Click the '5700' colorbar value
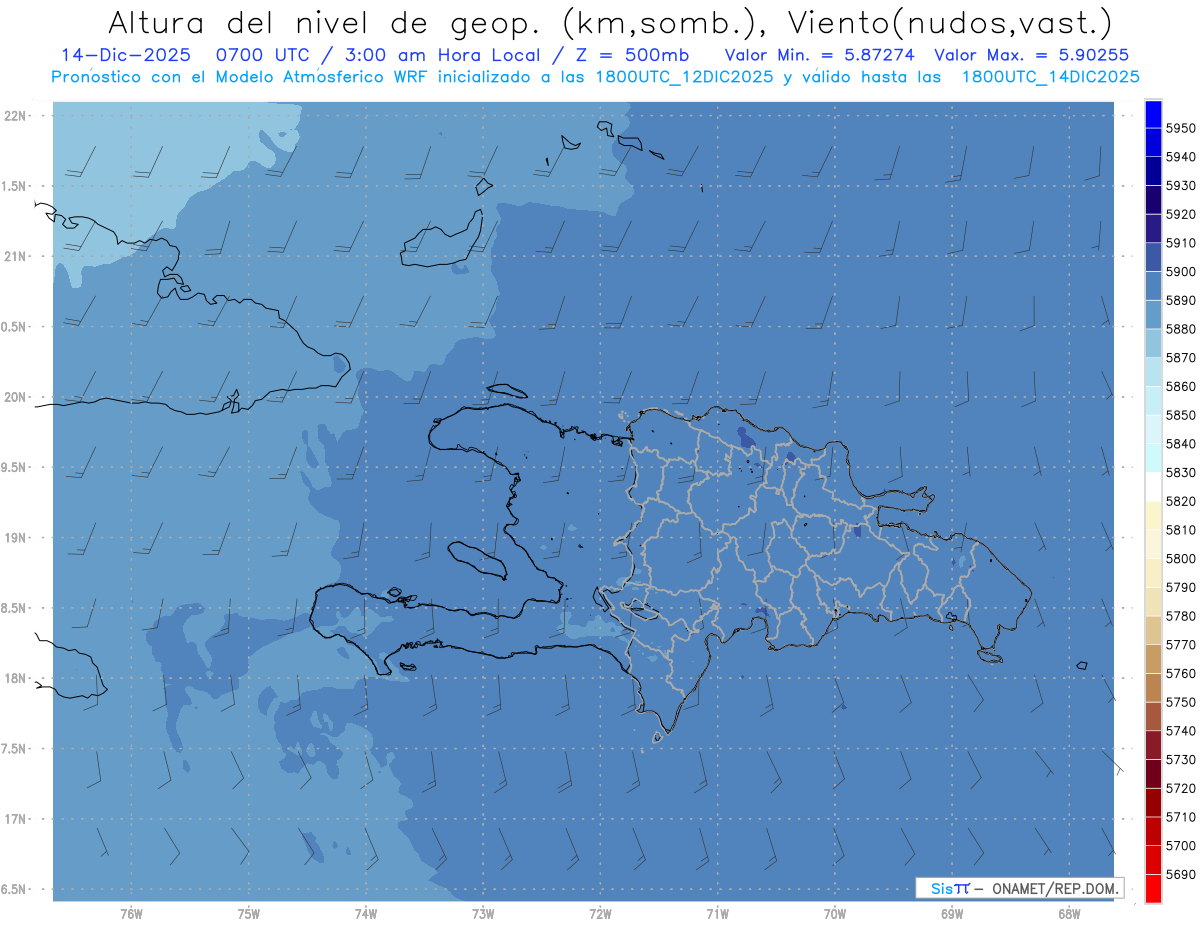The height and width of the screenshot is (927, 1200). [1181, 846]
